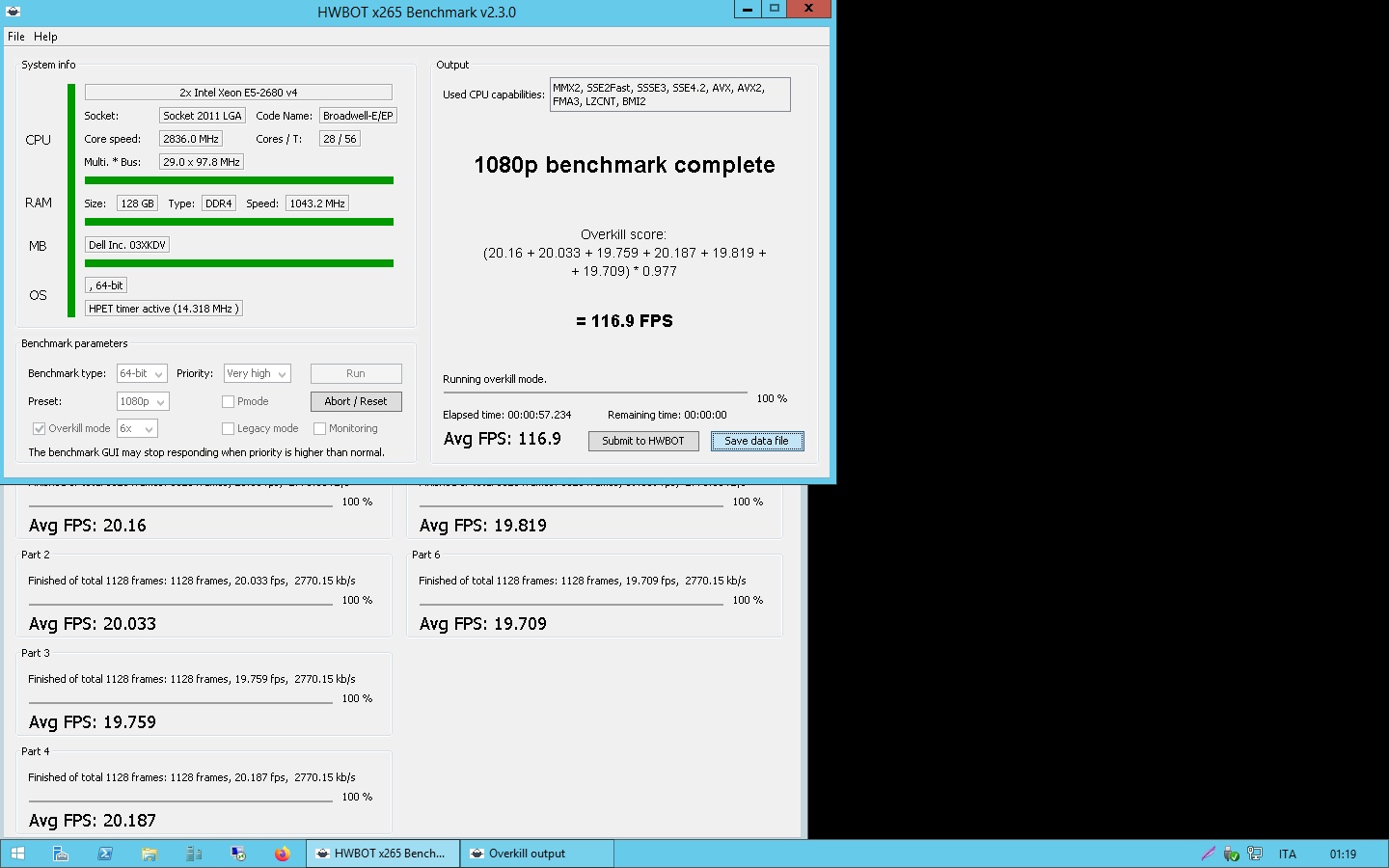Image resolution: width=1389 pixels, height=868 pixels.
Task: Click the '= 116.9 FPS' result text
Action: click(x=624, y=321)
